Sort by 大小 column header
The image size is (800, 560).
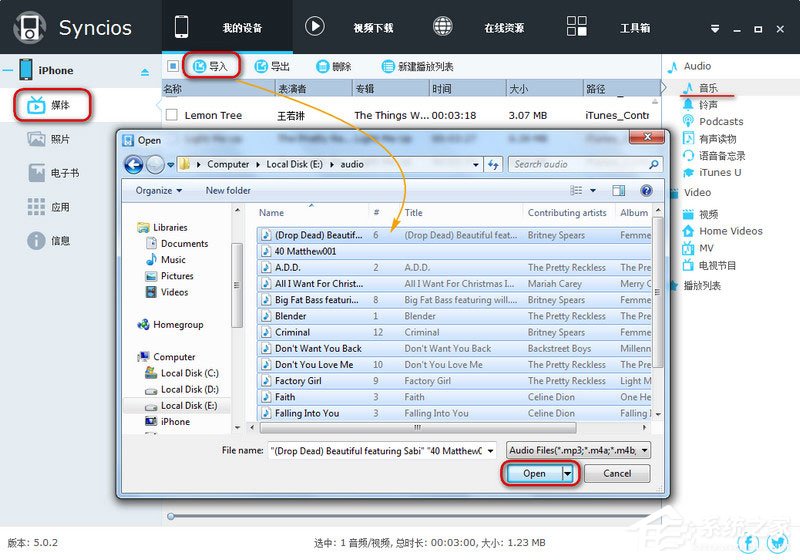pyautogui.click(x=544, y=89)
